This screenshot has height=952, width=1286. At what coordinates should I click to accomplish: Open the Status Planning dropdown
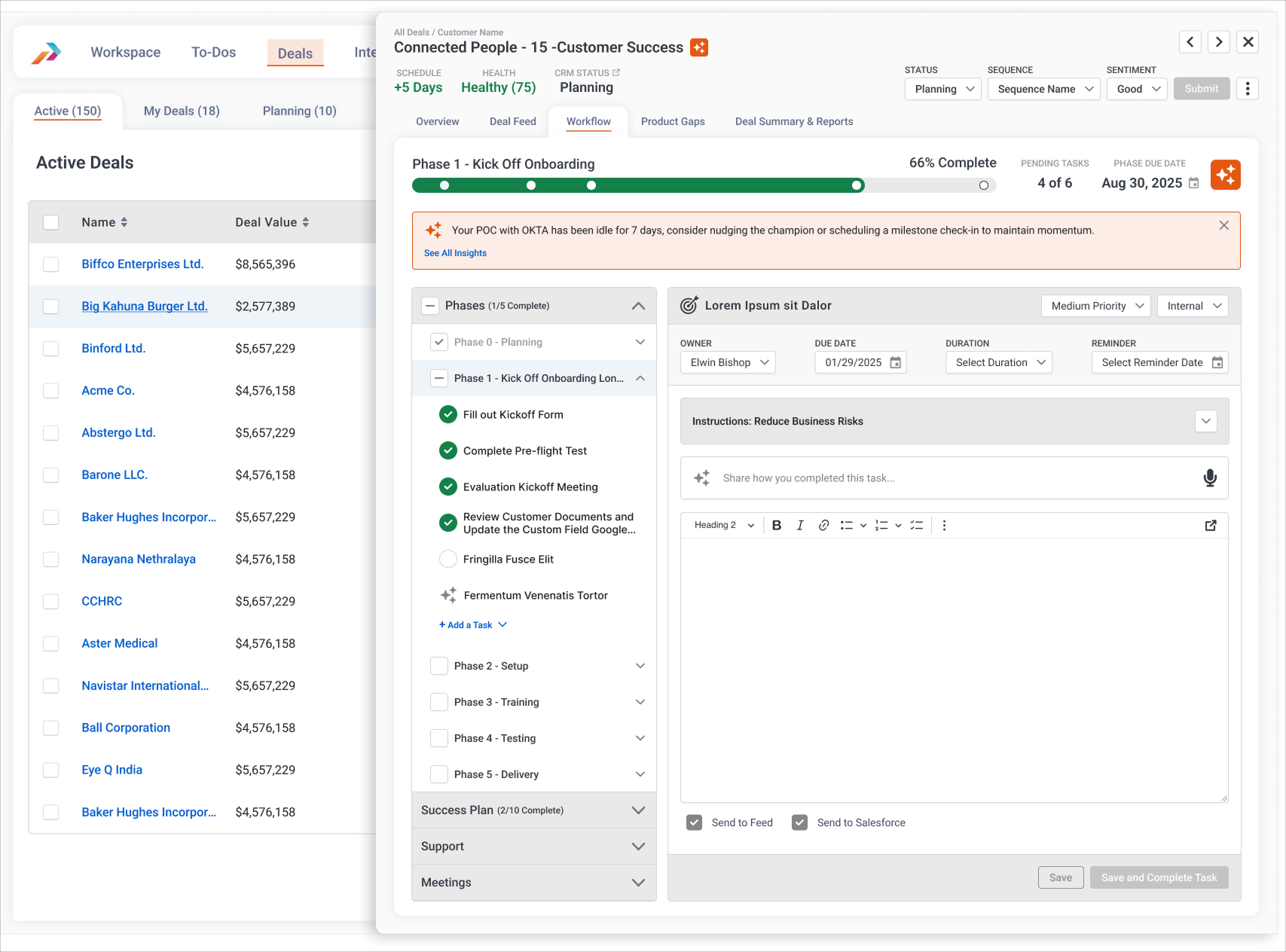tap(943, 89)
